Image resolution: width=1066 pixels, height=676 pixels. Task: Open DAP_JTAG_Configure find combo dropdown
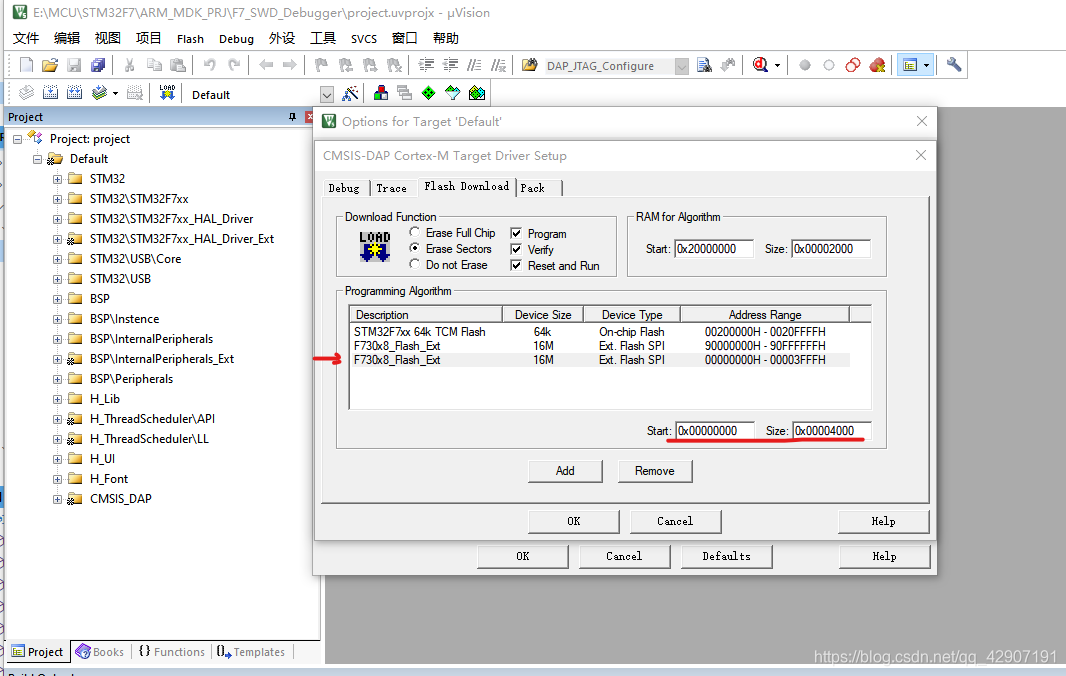coord(682,66)
